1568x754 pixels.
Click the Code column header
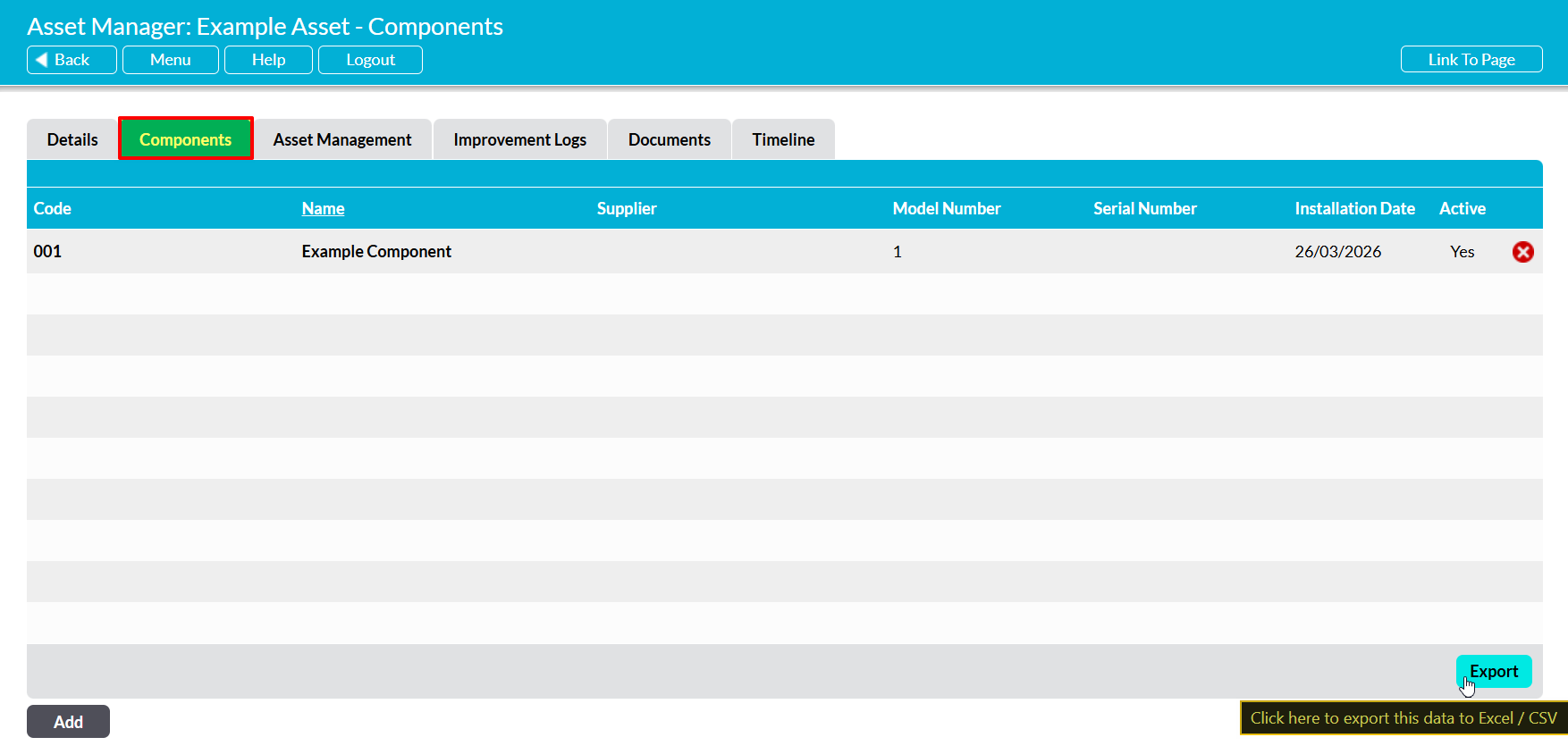[52, 208]
